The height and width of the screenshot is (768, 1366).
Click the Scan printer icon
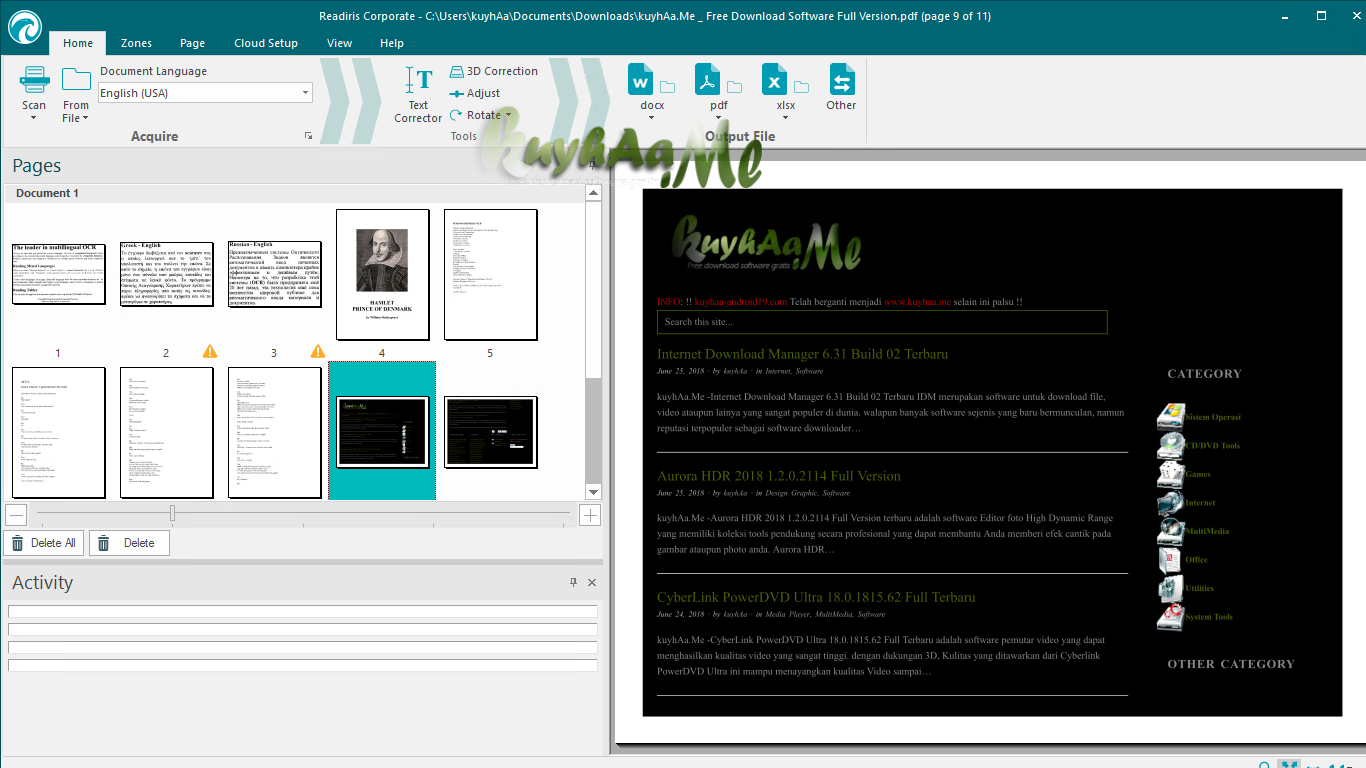pyautogui.click(x=34, y=80)
